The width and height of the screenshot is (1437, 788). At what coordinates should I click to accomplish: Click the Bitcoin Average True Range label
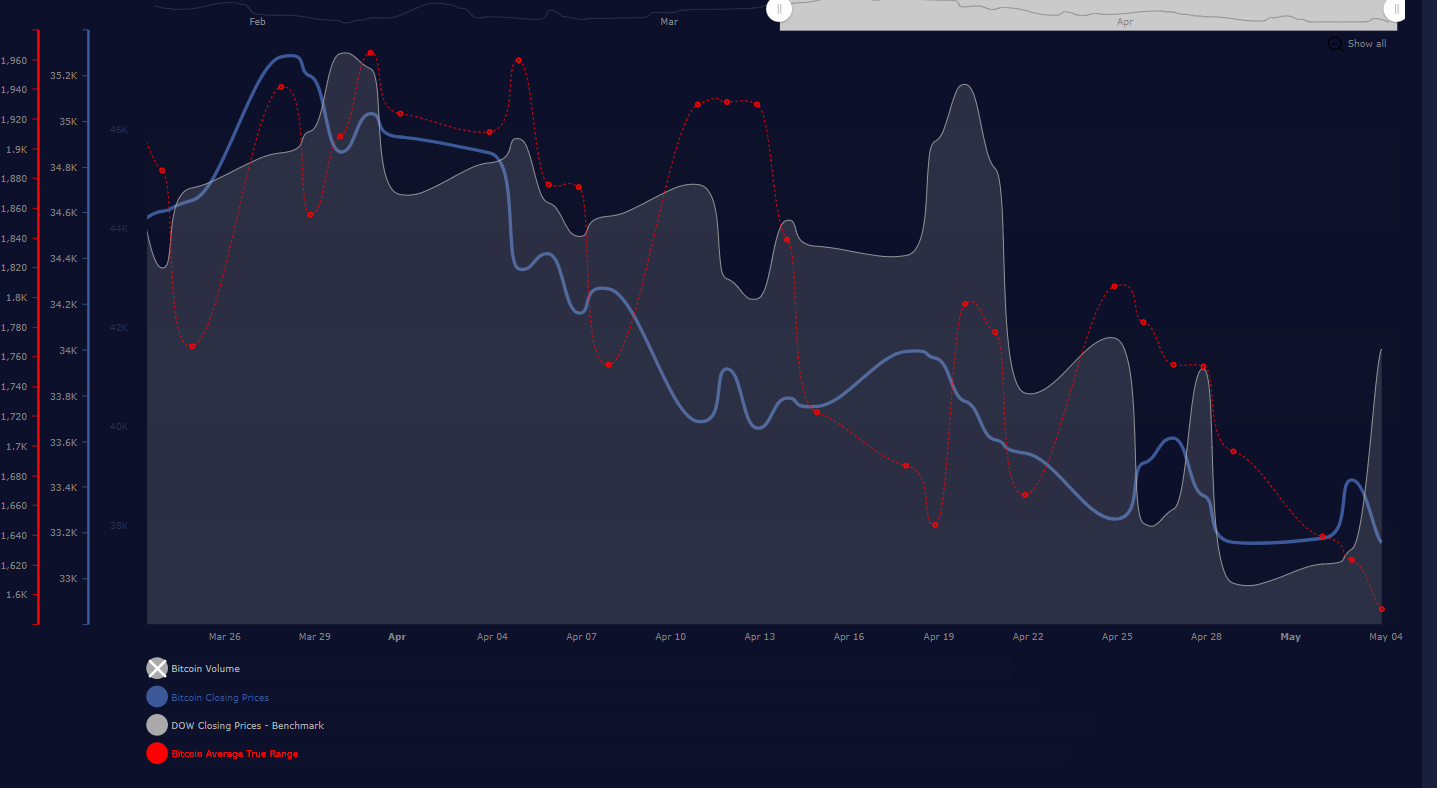(x=234, y=754)
